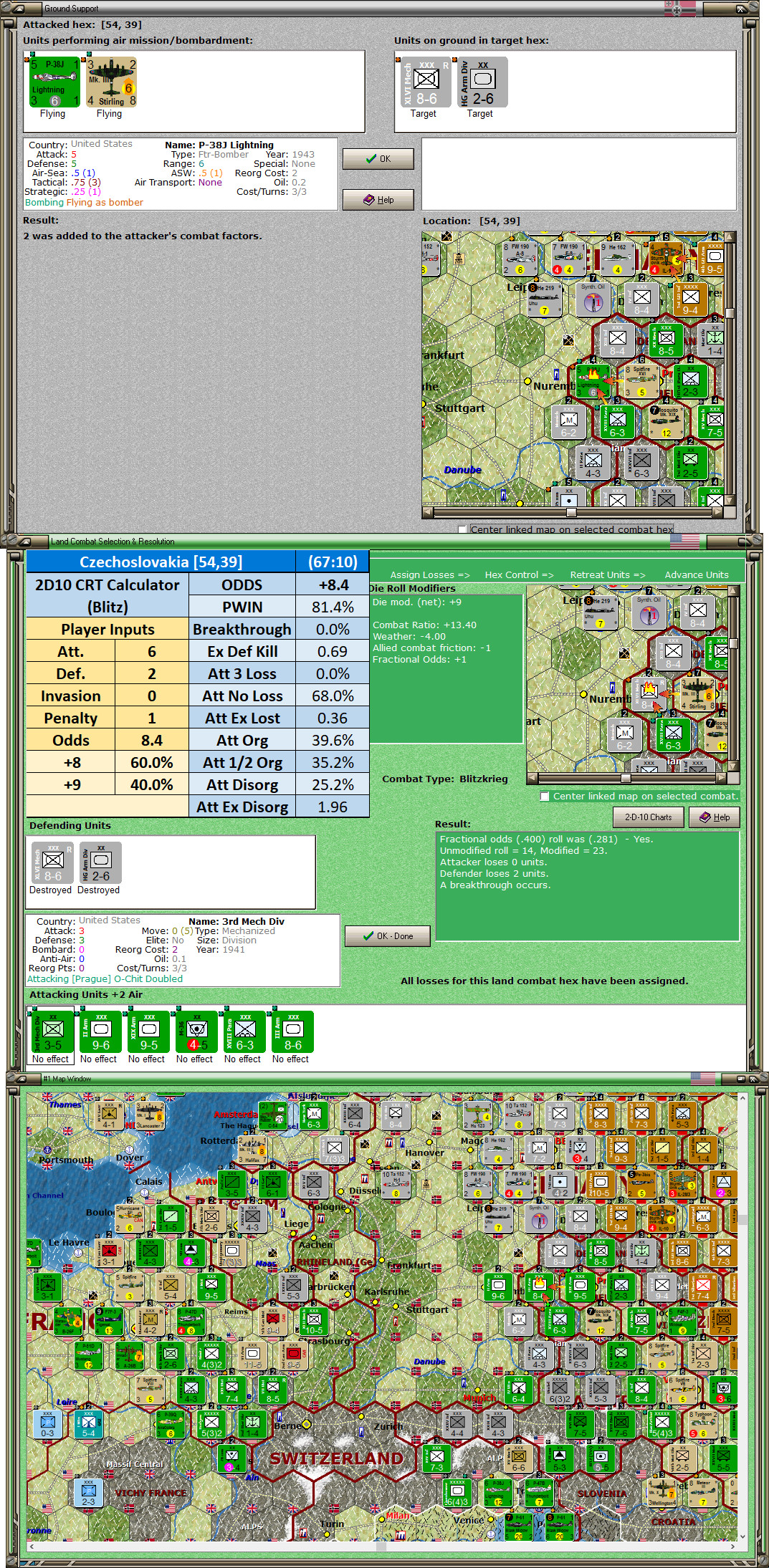Toggle center linked map in Land Combat window
Viewport: 769px width, 1568px height.
(x=545, y=796)
